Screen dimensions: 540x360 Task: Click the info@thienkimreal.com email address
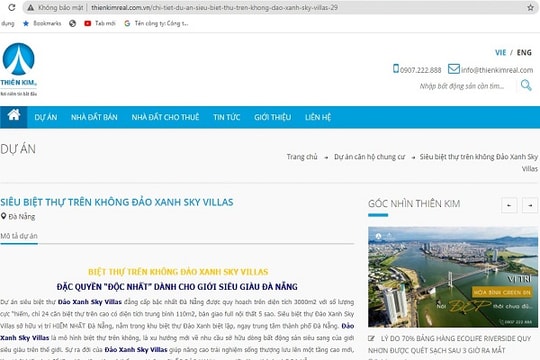(x=497, y=70)
